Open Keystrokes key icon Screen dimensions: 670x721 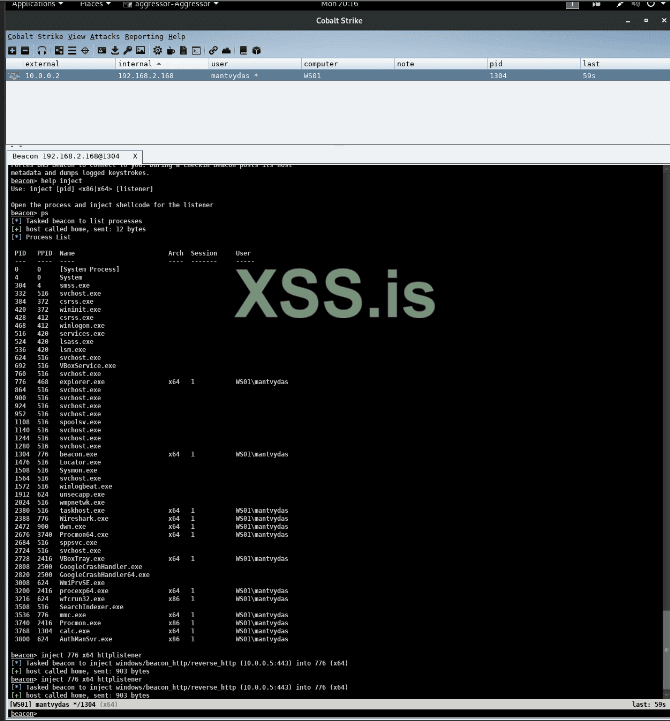127,51
